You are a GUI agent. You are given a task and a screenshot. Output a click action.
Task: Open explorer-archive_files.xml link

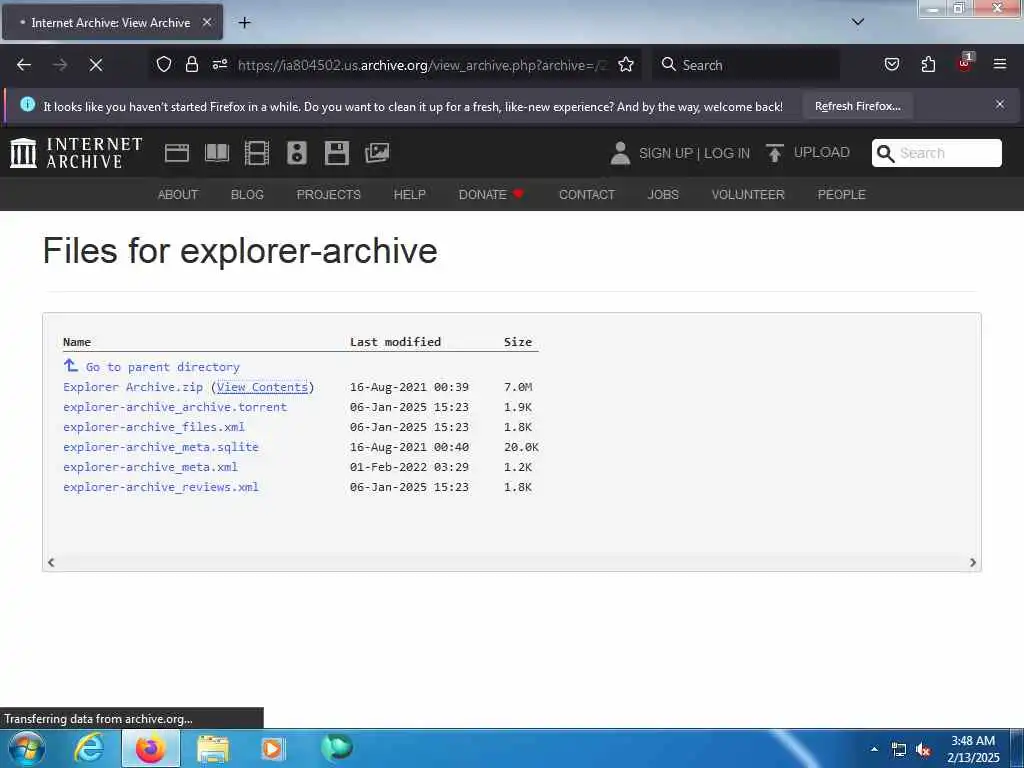pos(153,427)
